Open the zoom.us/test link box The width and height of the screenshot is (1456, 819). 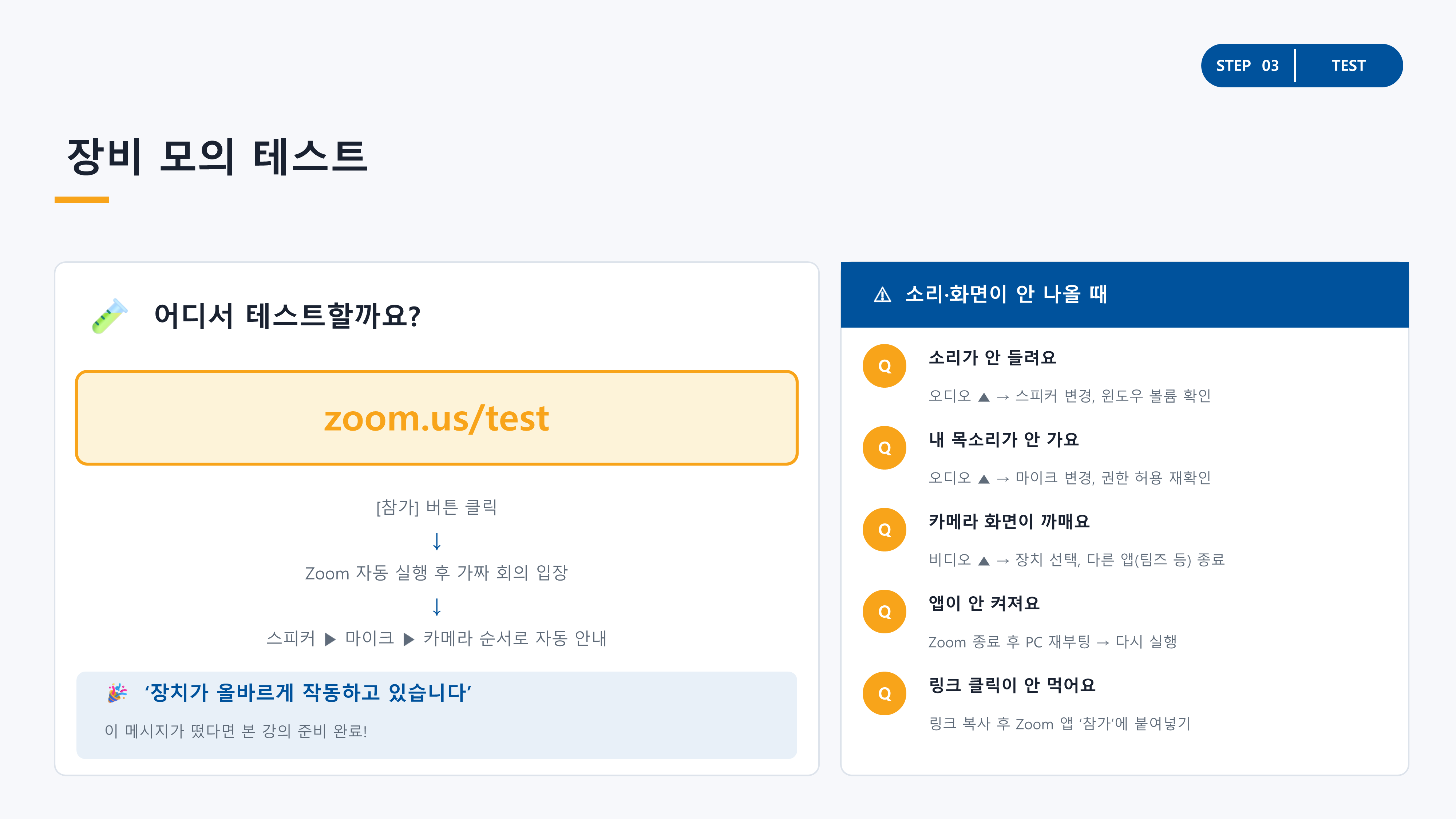436,418
